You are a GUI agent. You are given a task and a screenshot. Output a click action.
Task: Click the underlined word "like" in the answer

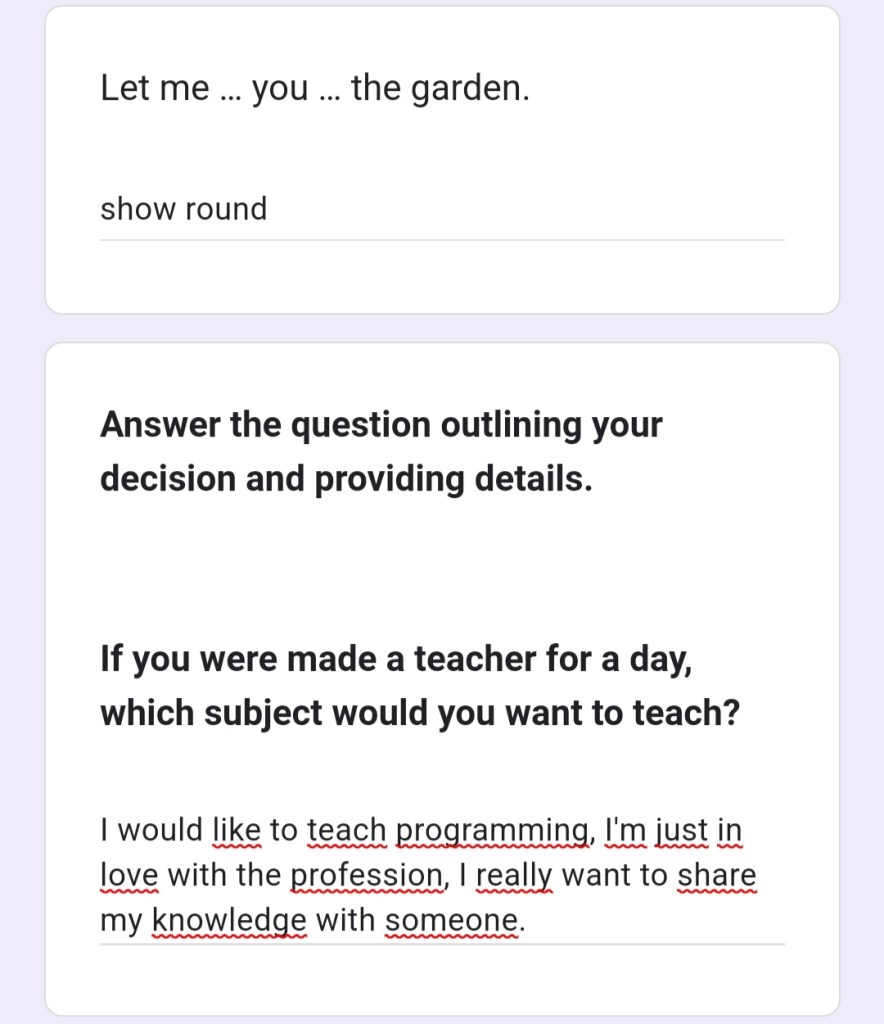pyautogui.click(x=236, y=831)
